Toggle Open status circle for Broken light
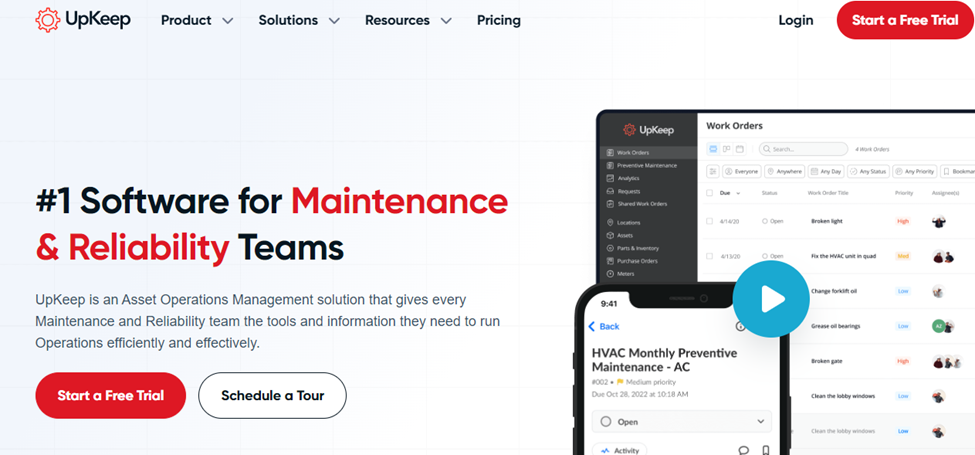This screenshot has width=975, height=455. pyautogui.click(x=765, y=221)
